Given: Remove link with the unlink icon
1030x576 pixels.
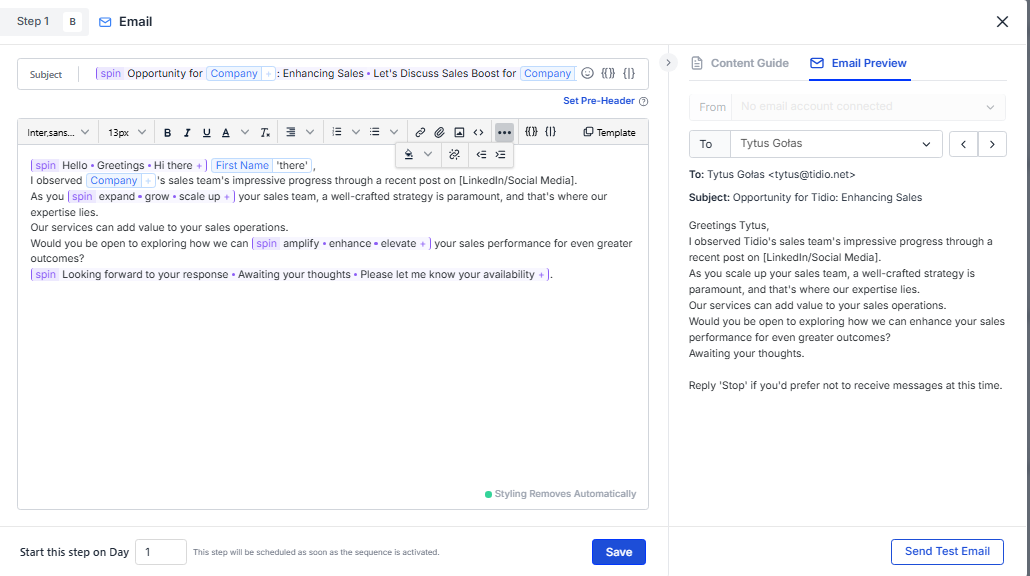Looking at the screenshot, I should (454, 154).
